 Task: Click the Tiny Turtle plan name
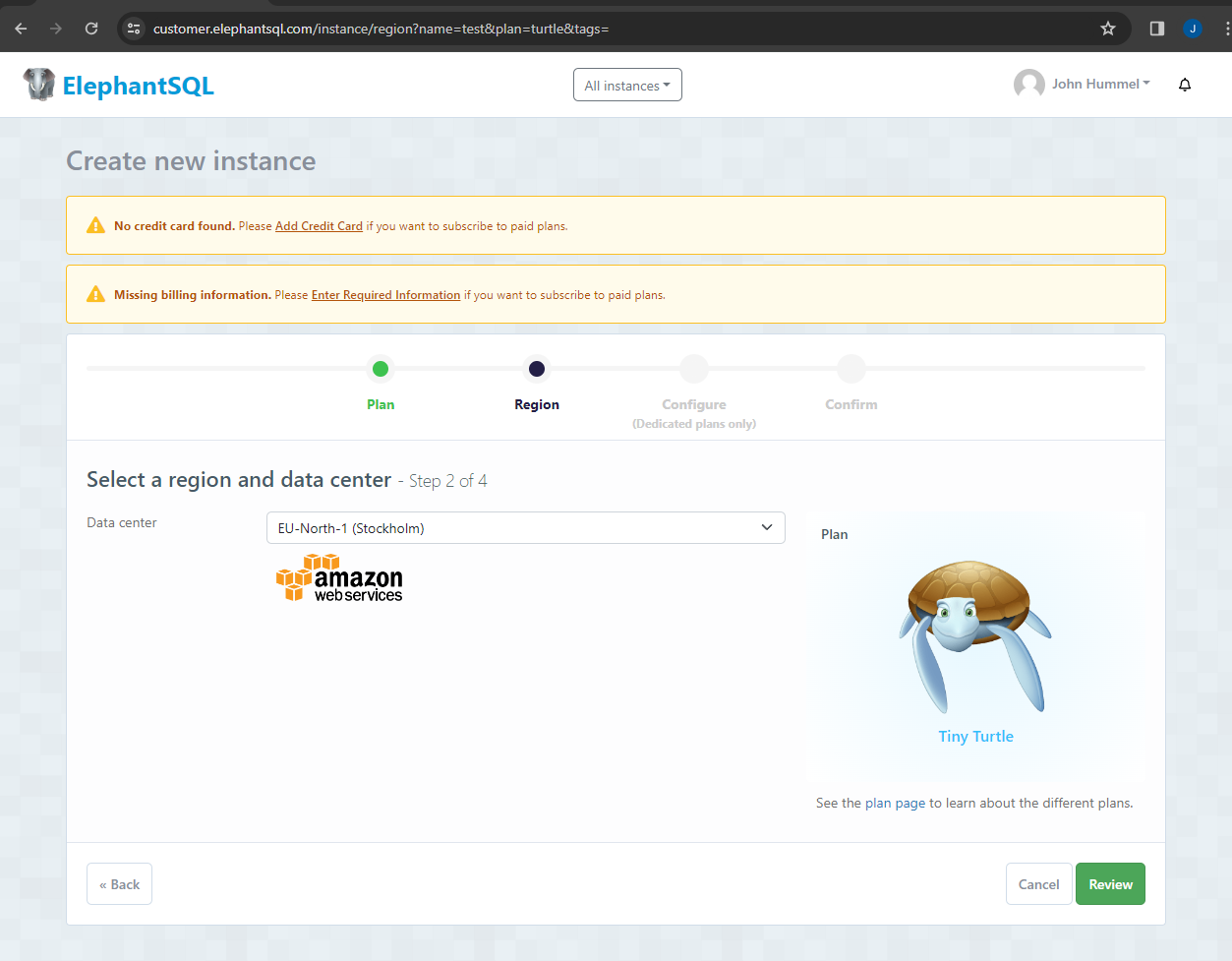[x=975, y=736]
